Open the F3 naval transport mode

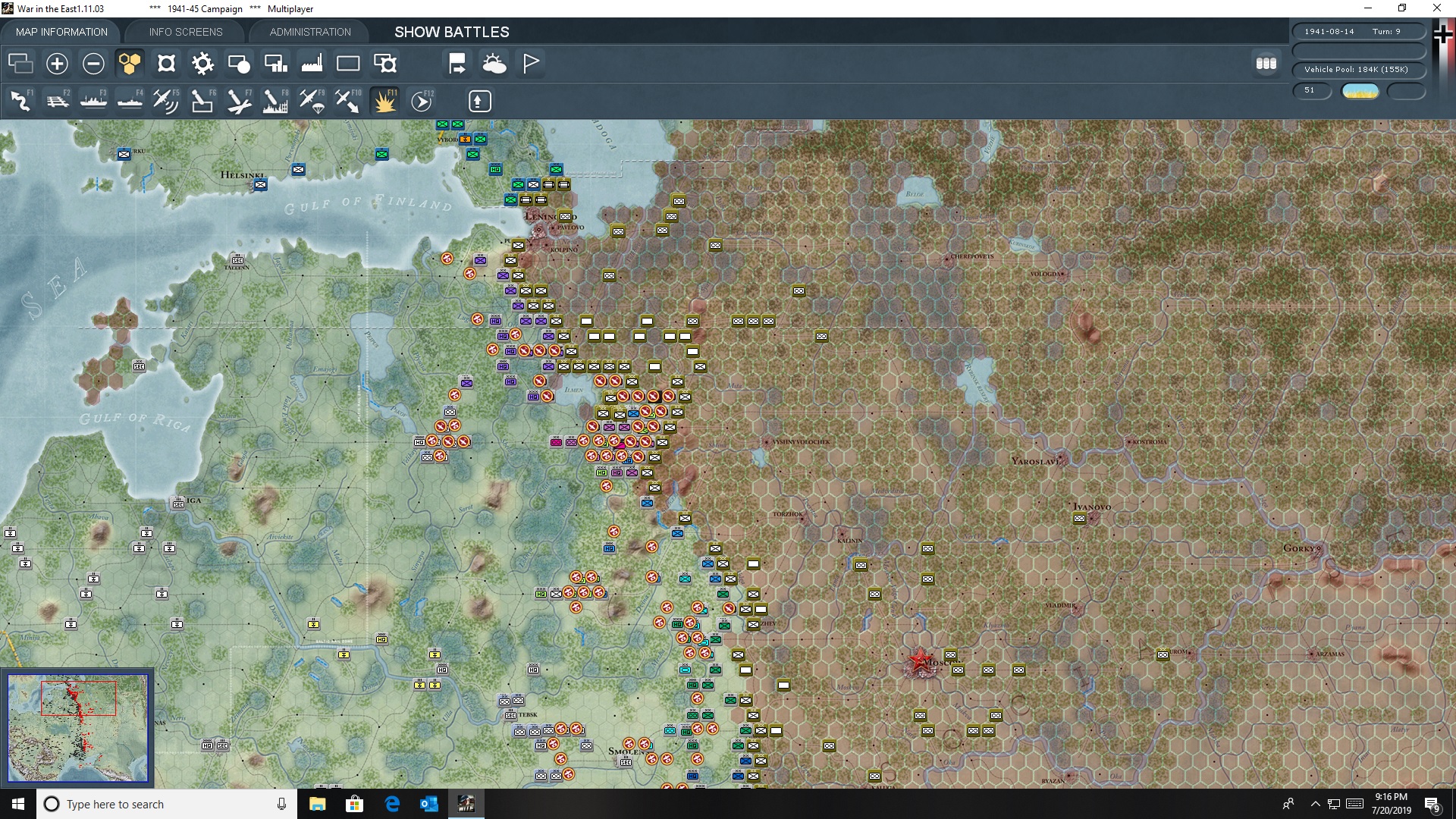pos(93,101)
